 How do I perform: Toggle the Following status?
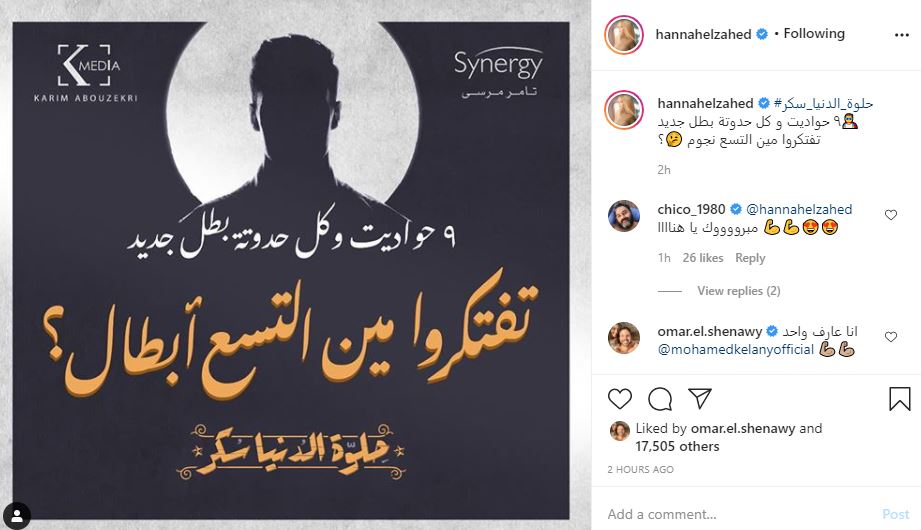click(814, 33)
